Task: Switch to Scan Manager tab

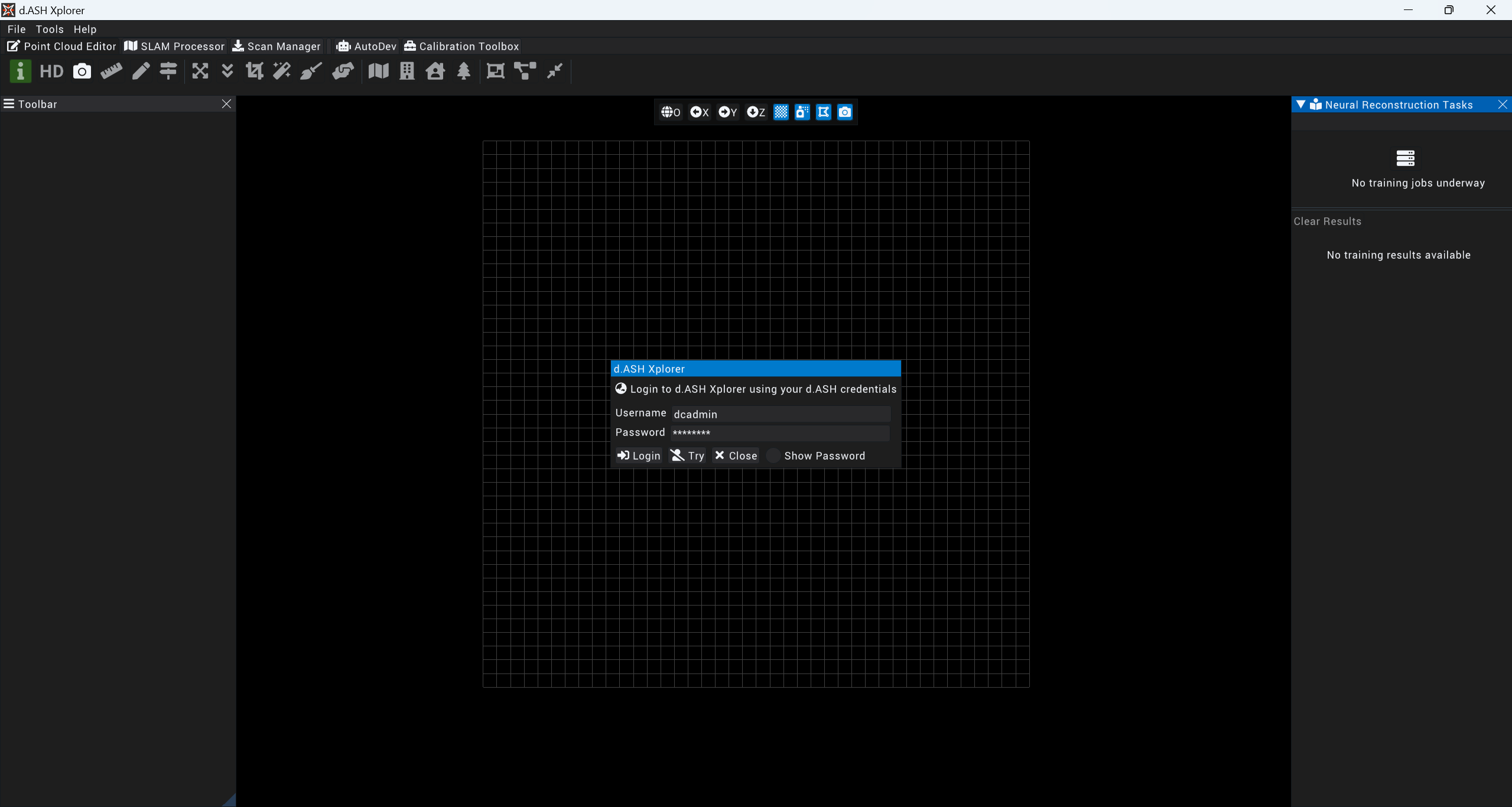Action: coord(277,46)
